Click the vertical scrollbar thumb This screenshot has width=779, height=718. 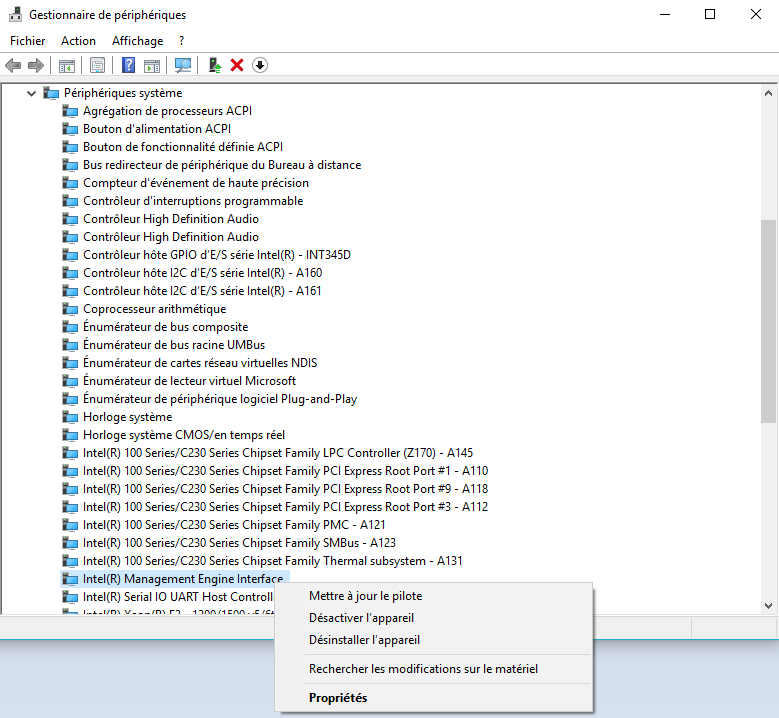[x=768, y=321]
